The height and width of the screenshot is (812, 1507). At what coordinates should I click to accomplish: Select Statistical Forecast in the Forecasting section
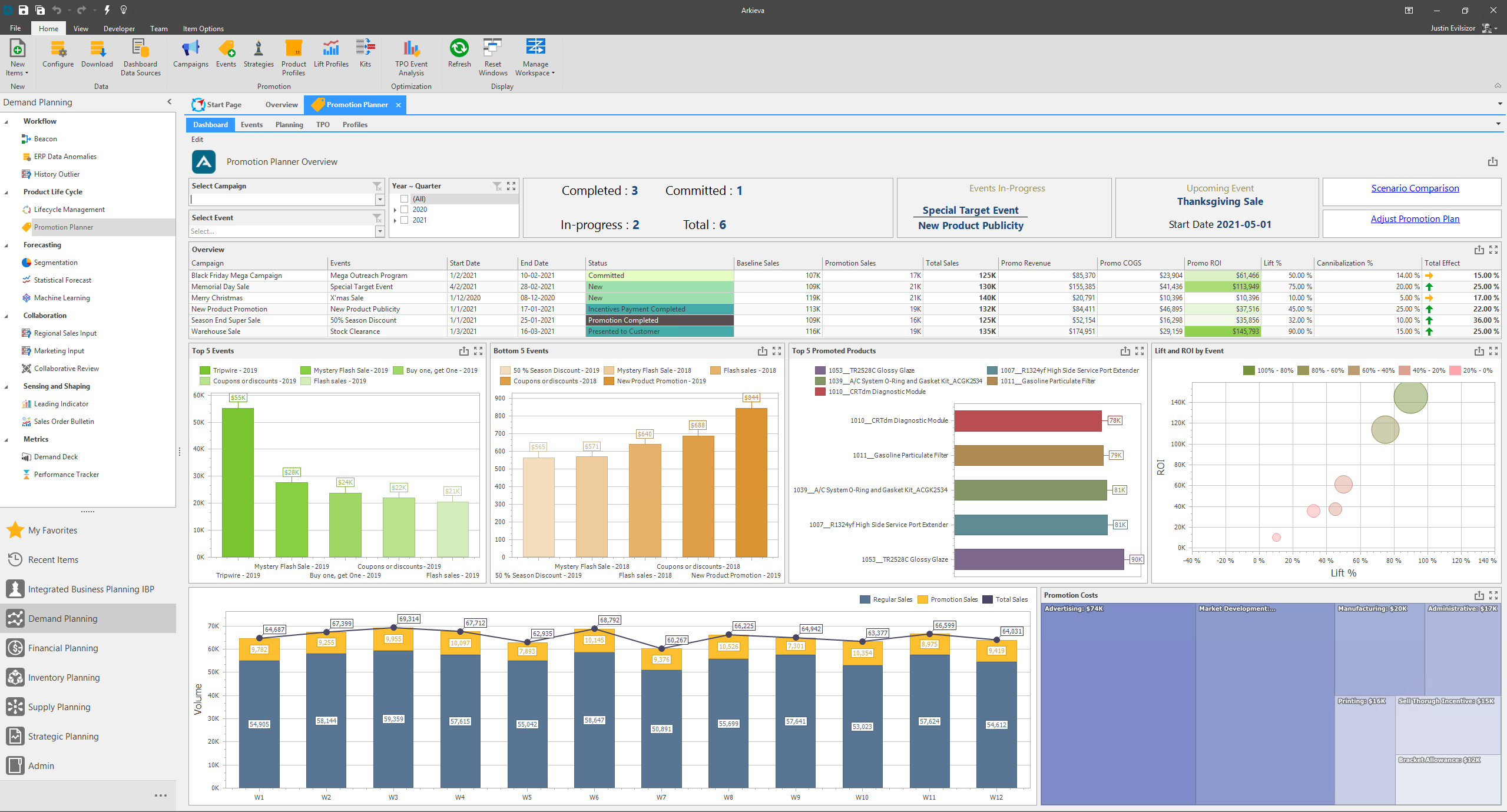coord(63,280)
